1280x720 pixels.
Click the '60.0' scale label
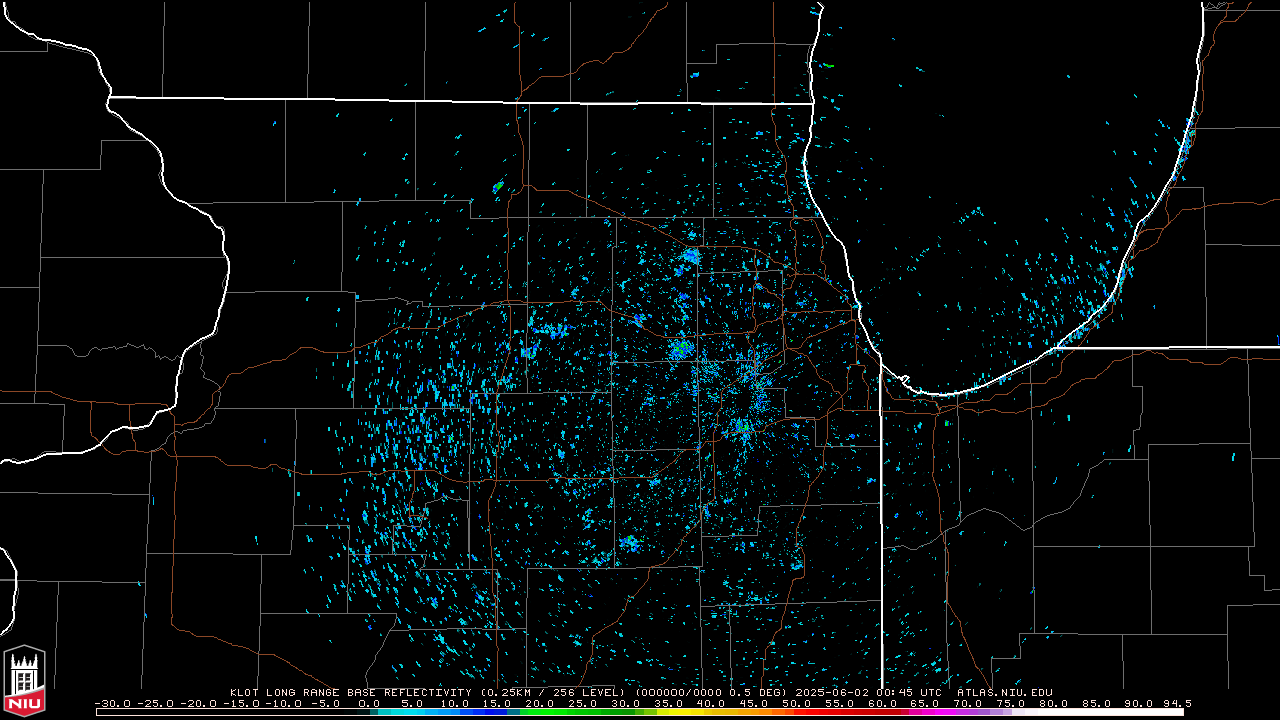click(x=883, y=703)
